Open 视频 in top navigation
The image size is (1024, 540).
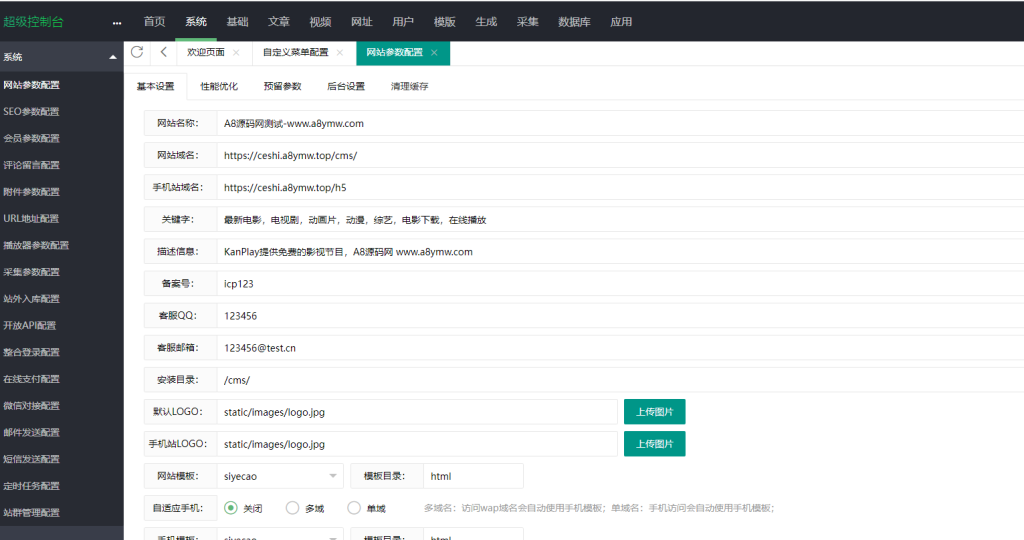pyautogui.click(x=320, y=22)
